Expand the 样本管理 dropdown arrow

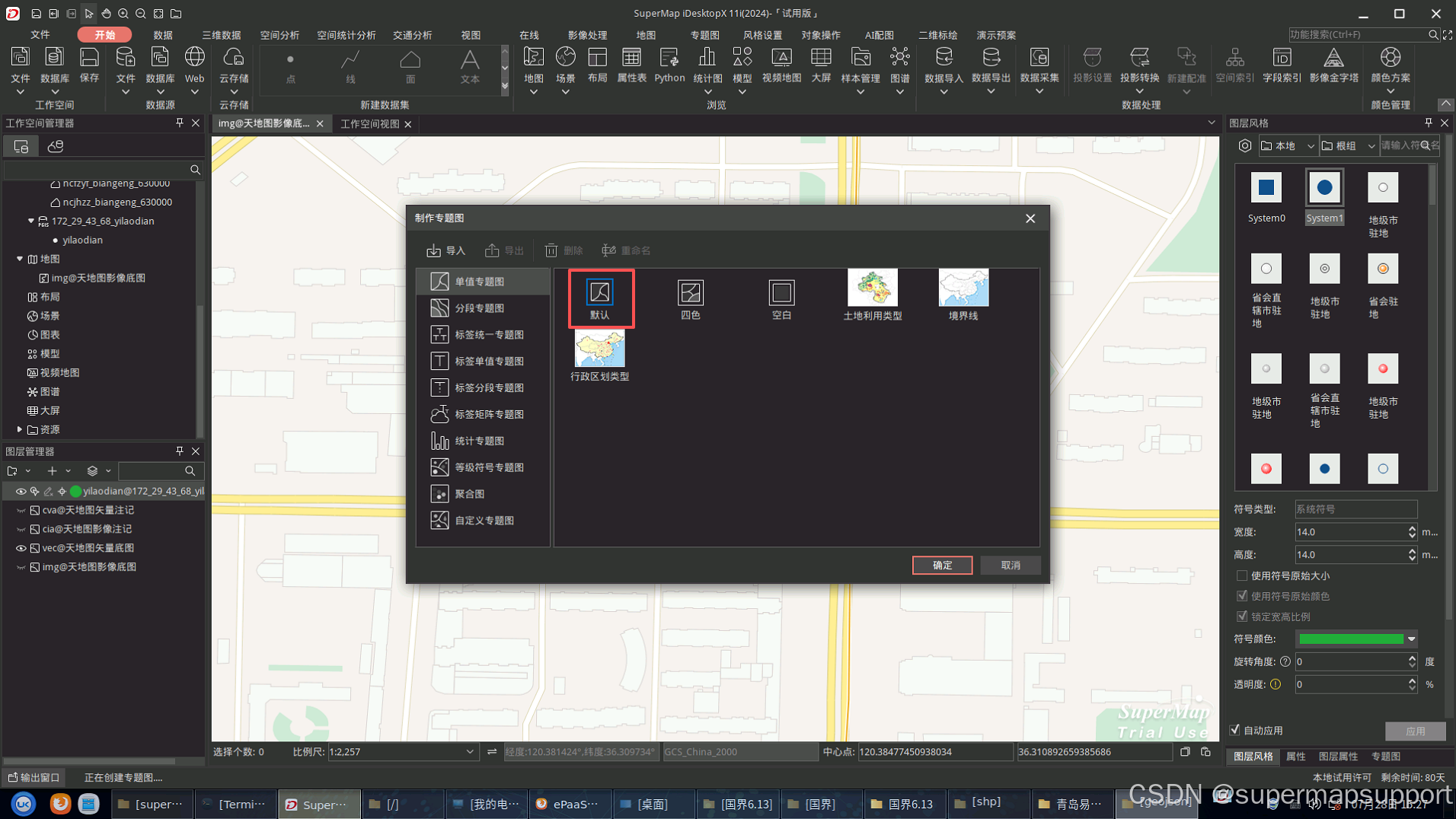coord(861,92)
